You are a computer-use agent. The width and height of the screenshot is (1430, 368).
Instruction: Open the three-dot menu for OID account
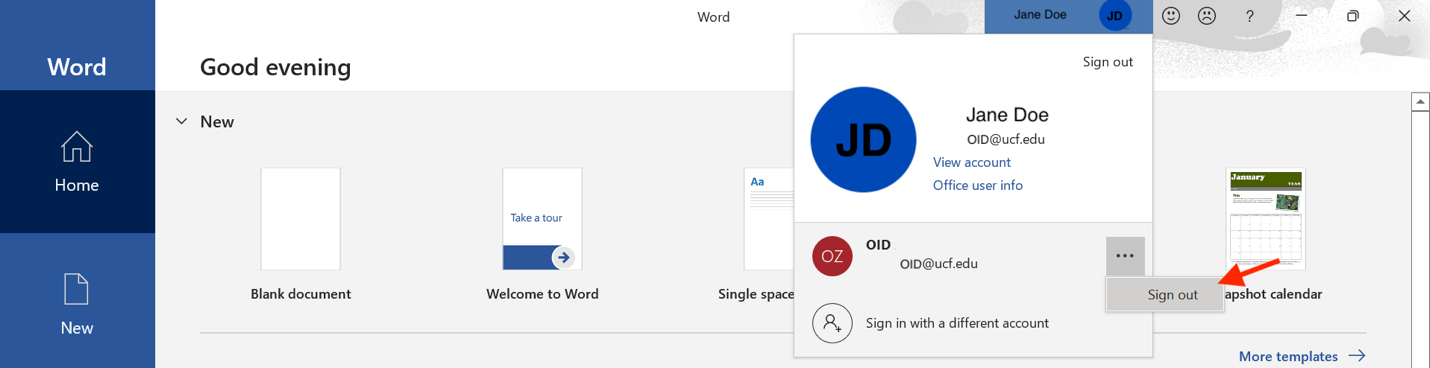(1125, 256)
